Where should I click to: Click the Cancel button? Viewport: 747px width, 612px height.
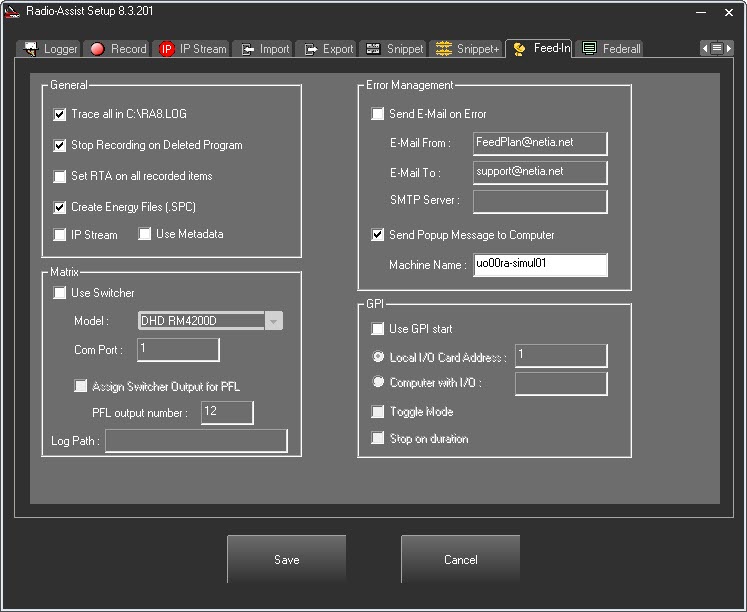[x=460, y=560]
